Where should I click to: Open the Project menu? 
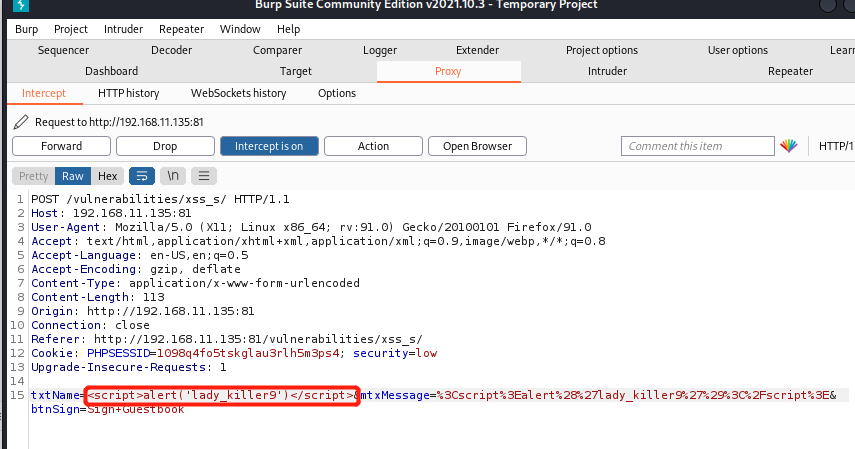pos(70,29)
